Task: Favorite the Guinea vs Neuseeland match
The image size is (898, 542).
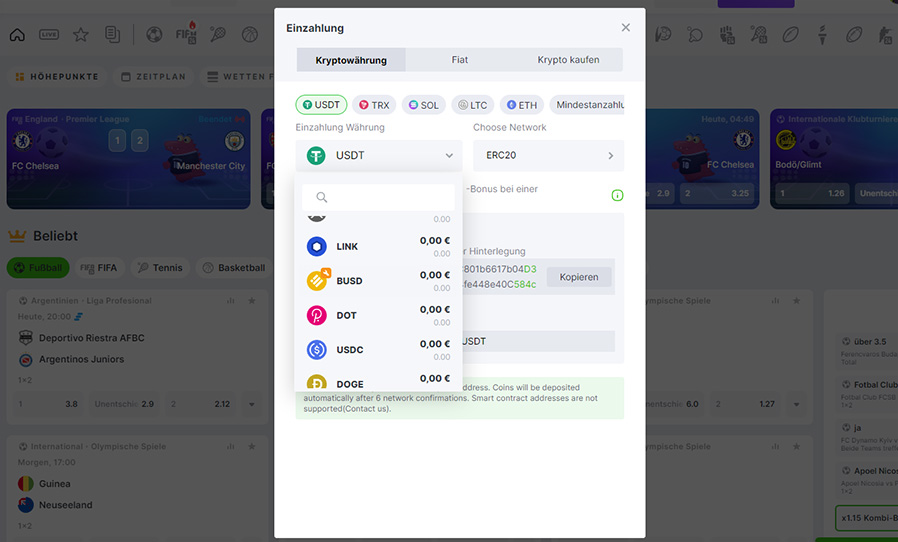Action: coord(251,446)
